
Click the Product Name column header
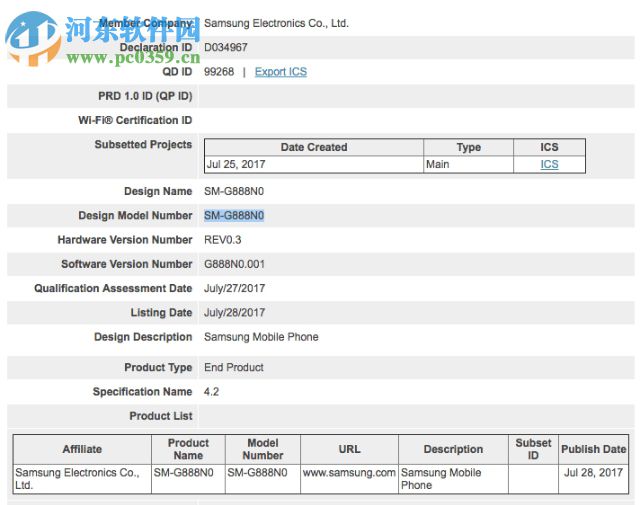(x=188, y=449)
